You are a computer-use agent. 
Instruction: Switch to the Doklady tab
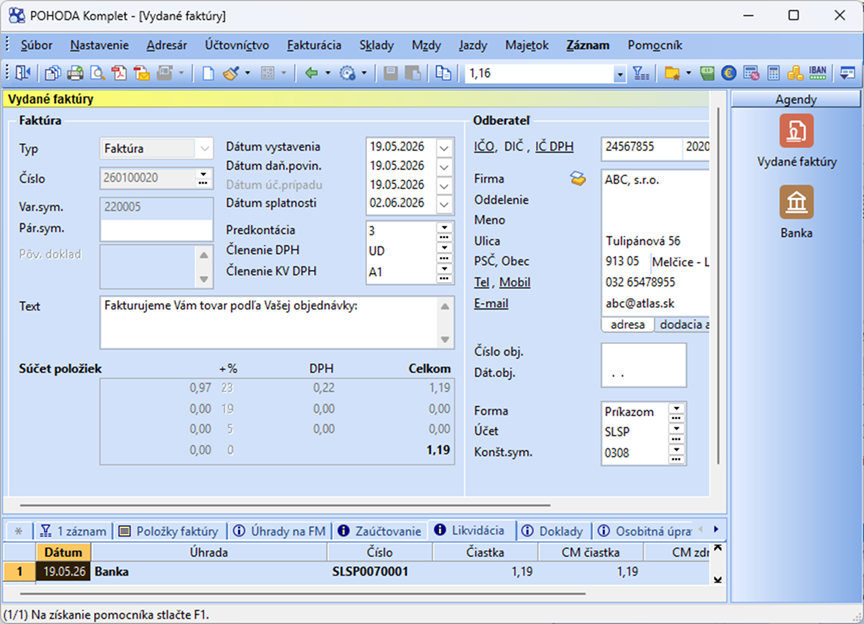click(553, 531)
